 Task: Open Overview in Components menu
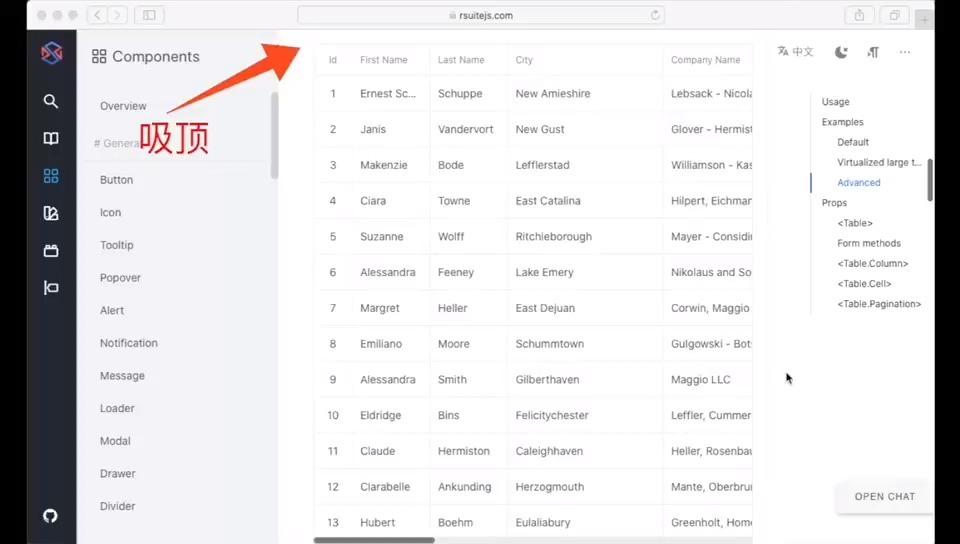123,106
